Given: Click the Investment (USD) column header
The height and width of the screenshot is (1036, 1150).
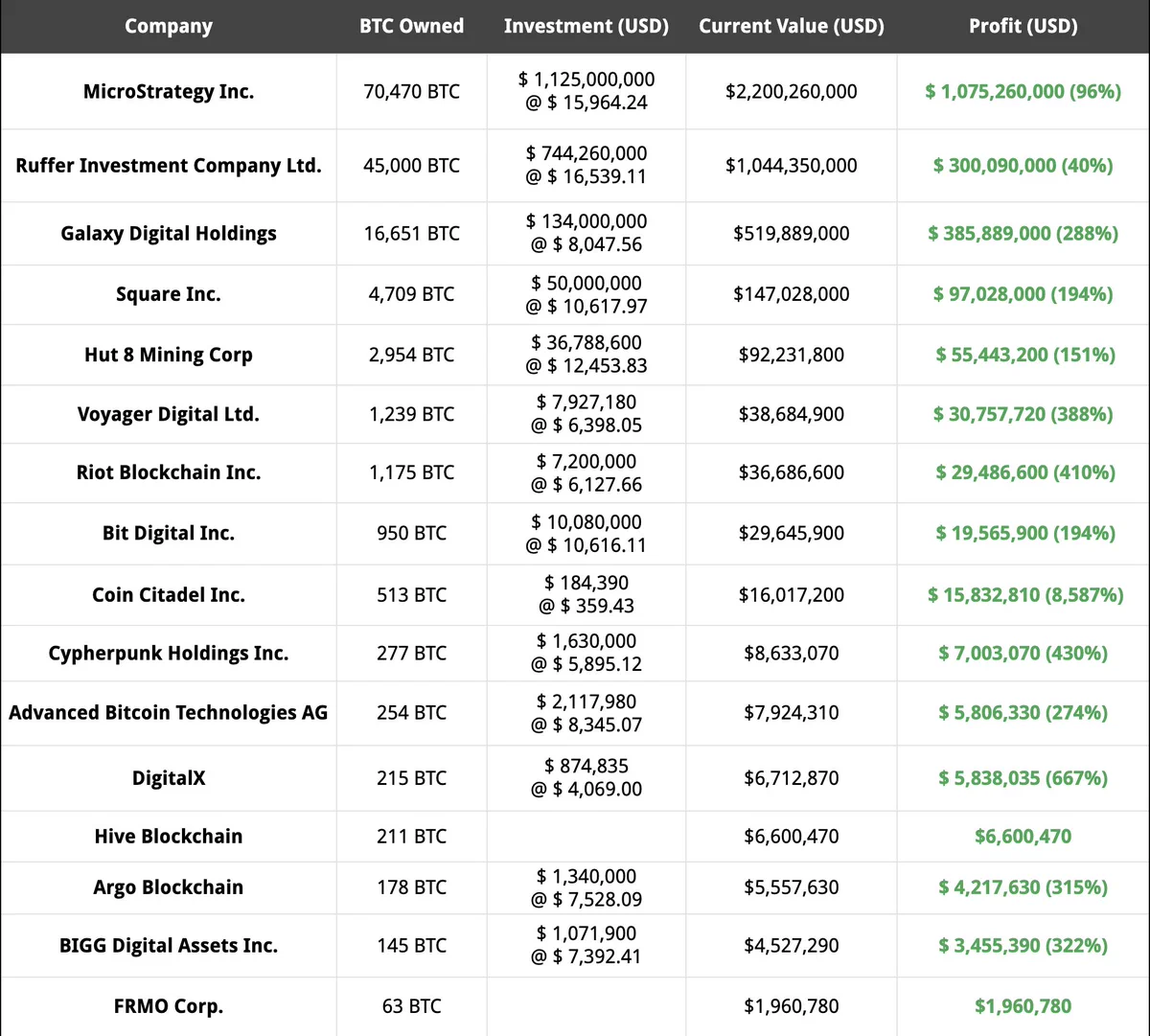Looking at the screenshot, I should tap(586, 27).
